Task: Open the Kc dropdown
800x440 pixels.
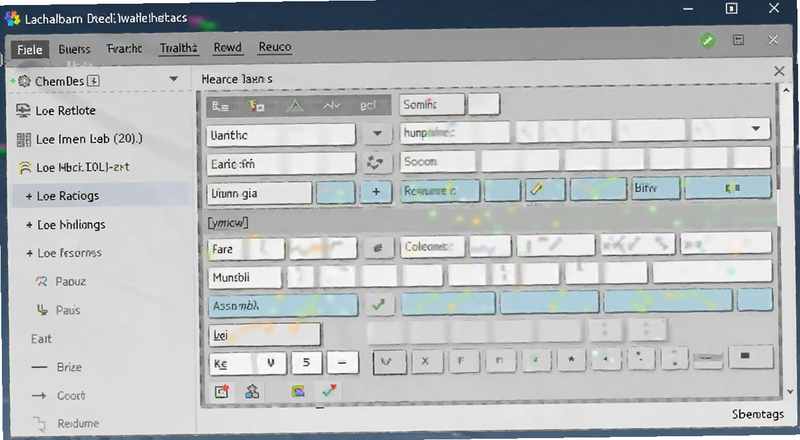Action: [247, 363]
